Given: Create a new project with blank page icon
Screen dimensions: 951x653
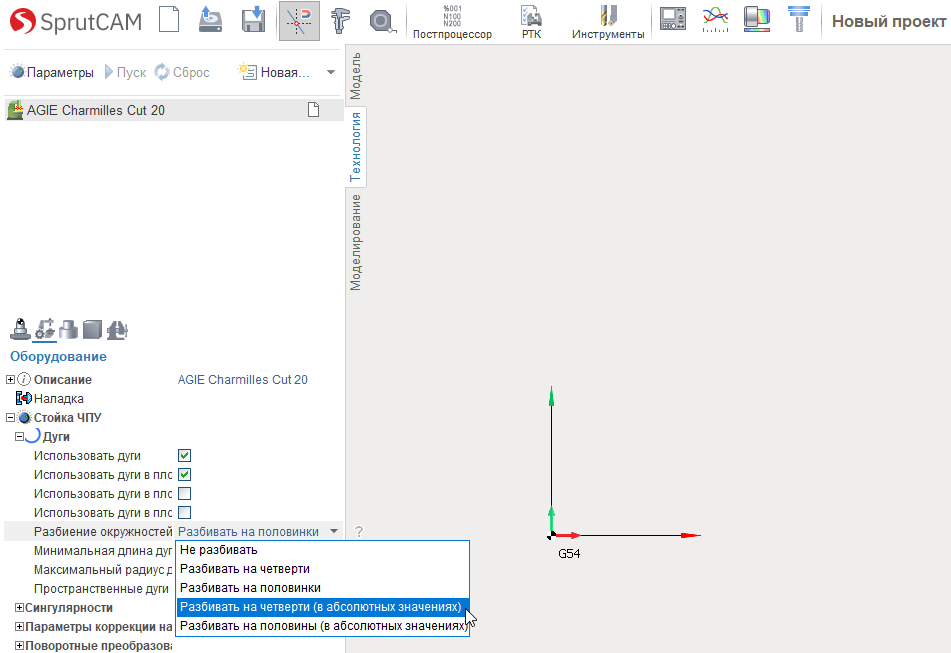Looking at the screenshot, I should pos(169,19).
